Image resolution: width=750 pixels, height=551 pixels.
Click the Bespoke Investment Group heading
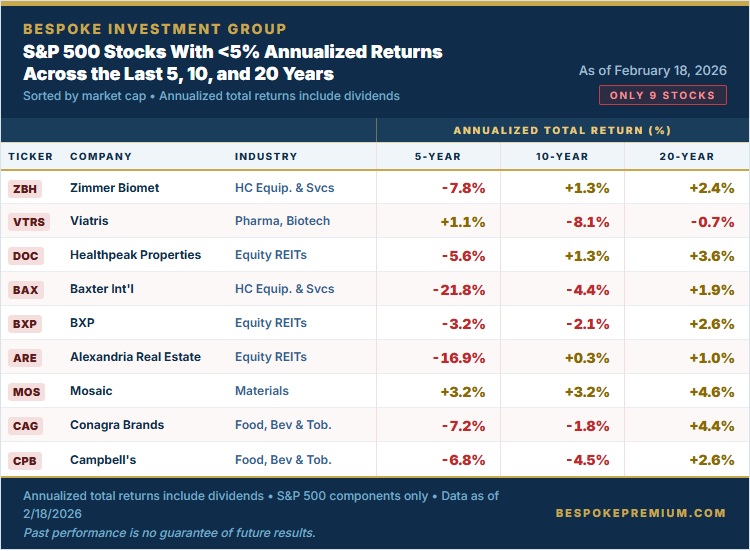point(154,29)
